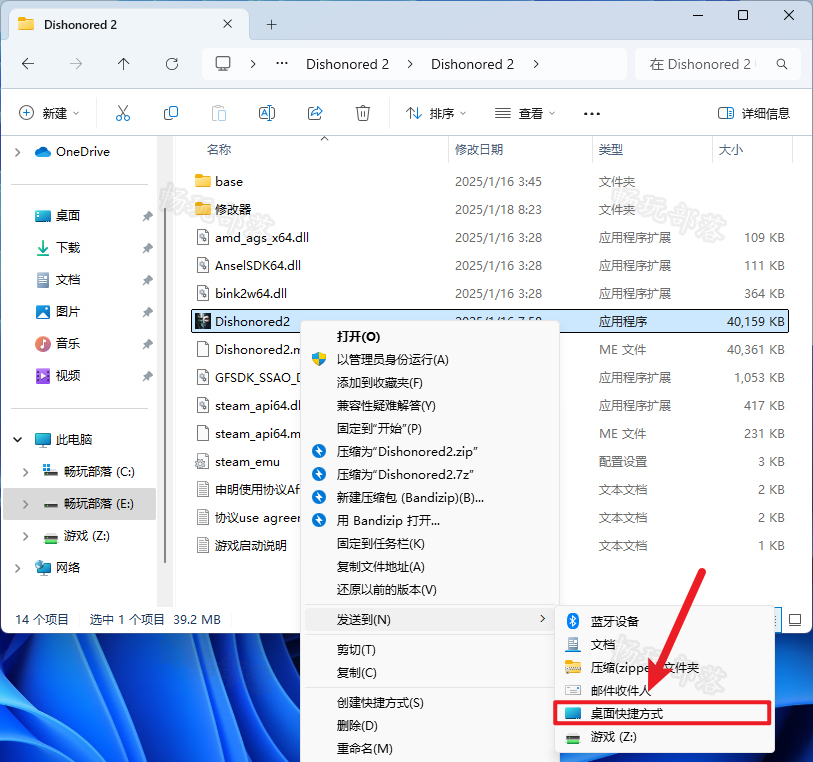Click chevron after the last Dishonored 2 breadcrumb
This screenshot has height=762, width=813.
(536, 64)
